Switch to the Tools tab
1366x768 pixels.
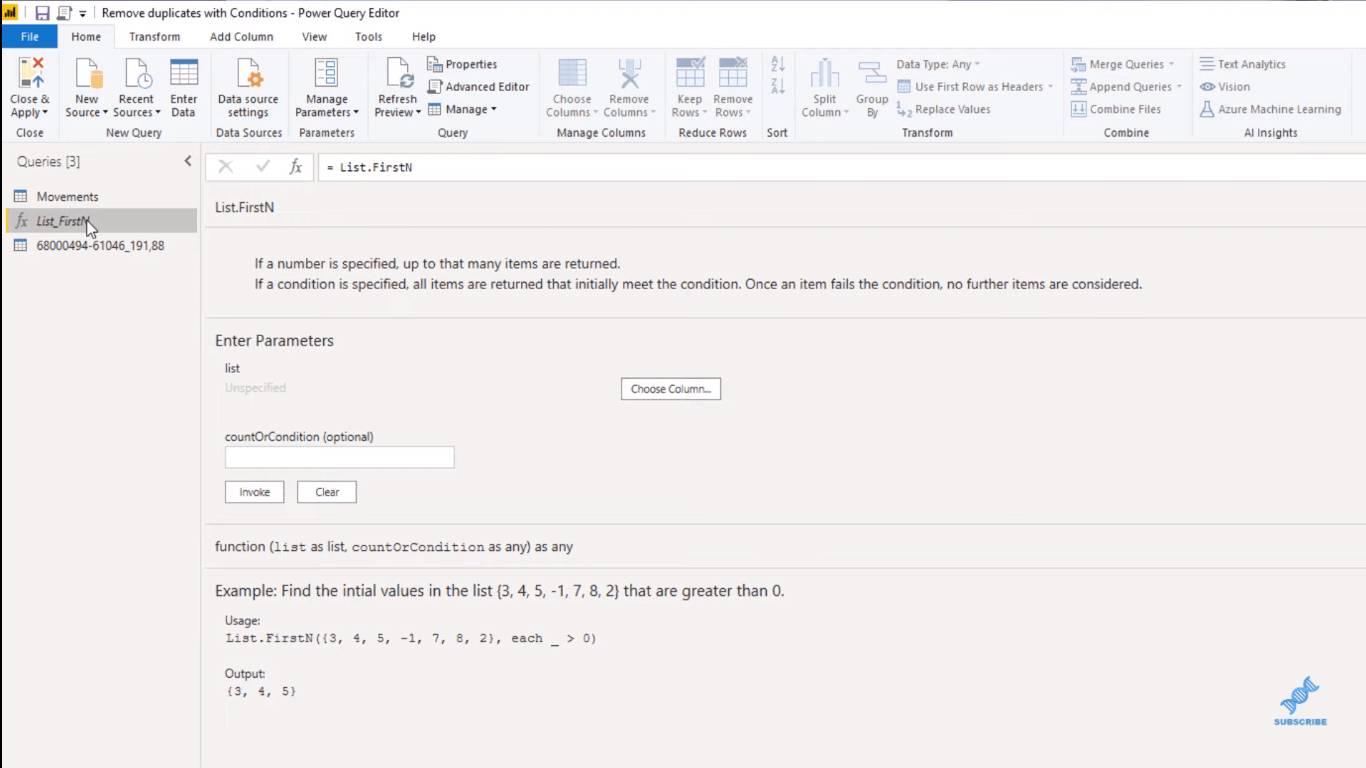coord(369,37)
